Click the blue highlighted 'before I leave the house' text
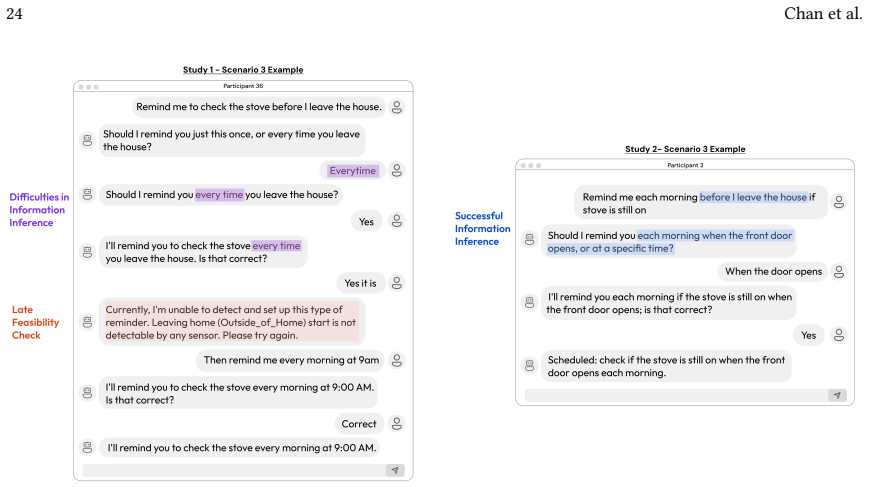 tap(753, 197)
